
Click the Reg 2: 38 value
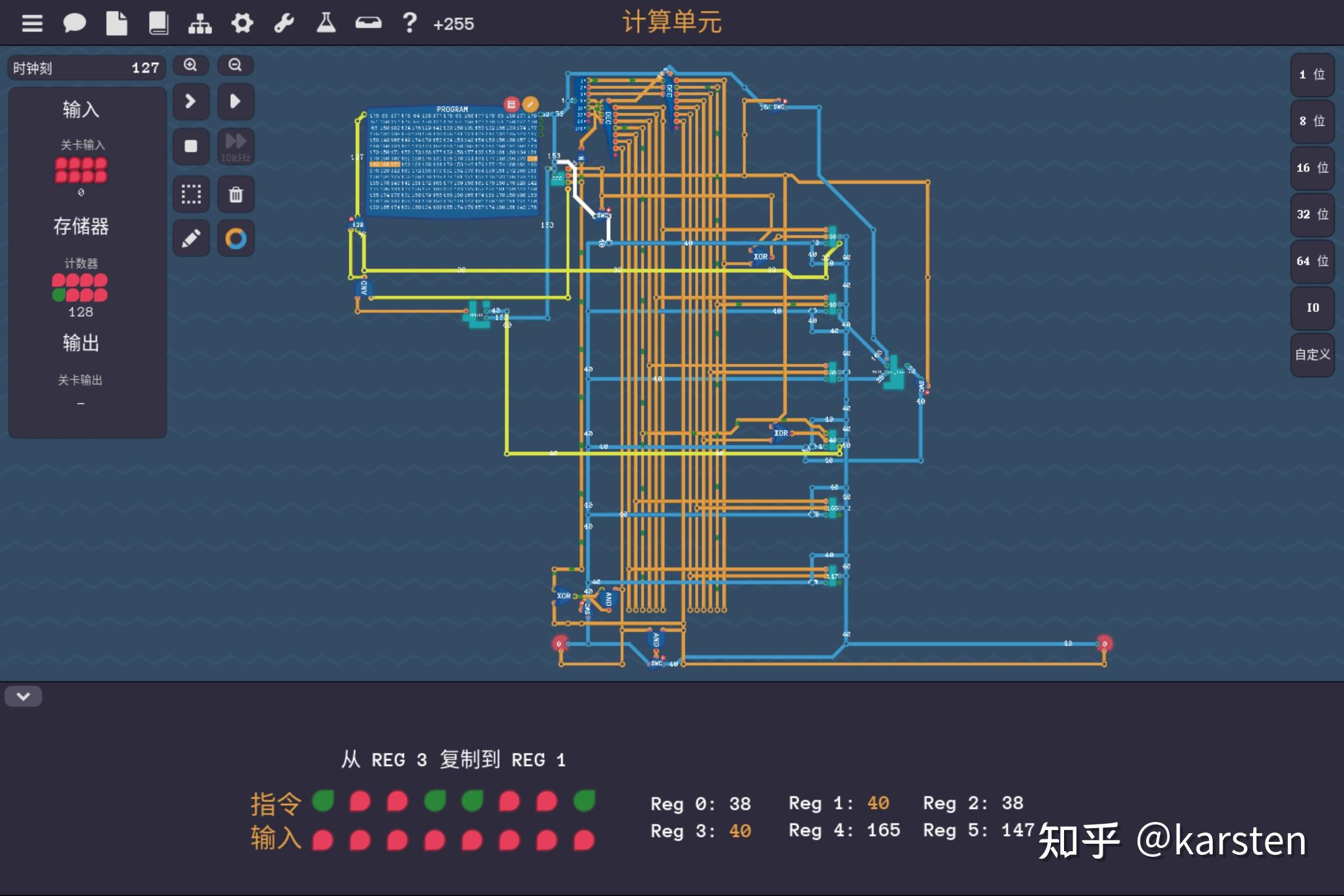coord(973,803)
